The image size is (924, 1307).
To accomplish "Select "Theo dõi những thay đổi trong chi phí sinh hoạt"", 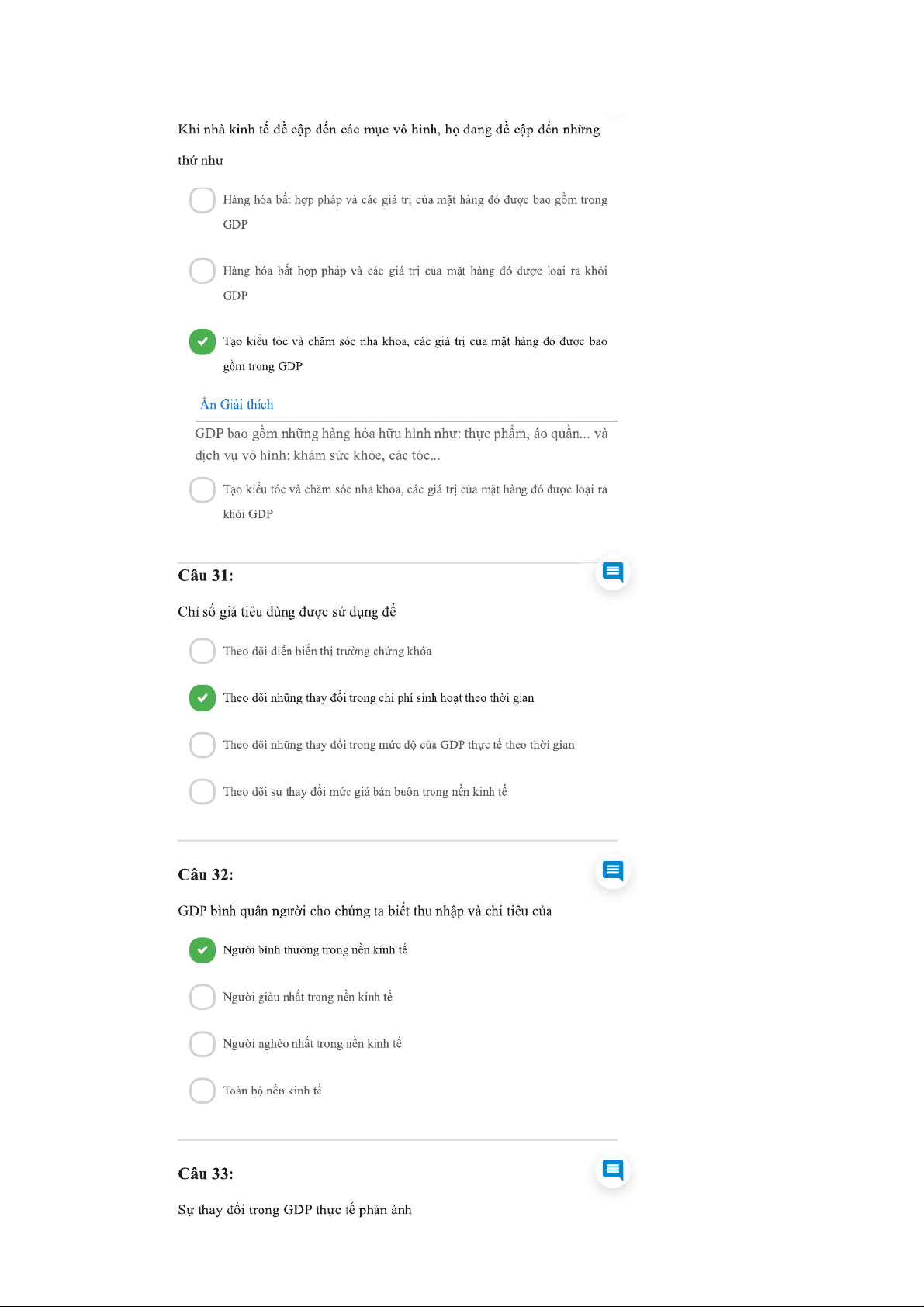I will pos(202,698).
